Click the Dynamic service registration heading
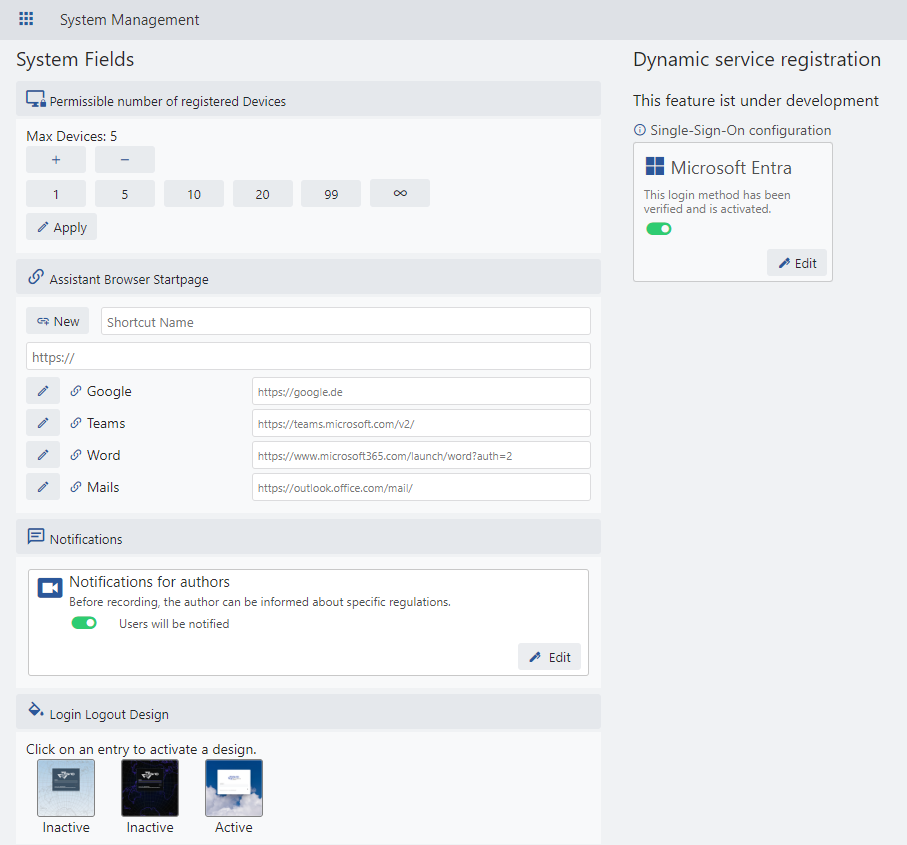 click(757, 59)
